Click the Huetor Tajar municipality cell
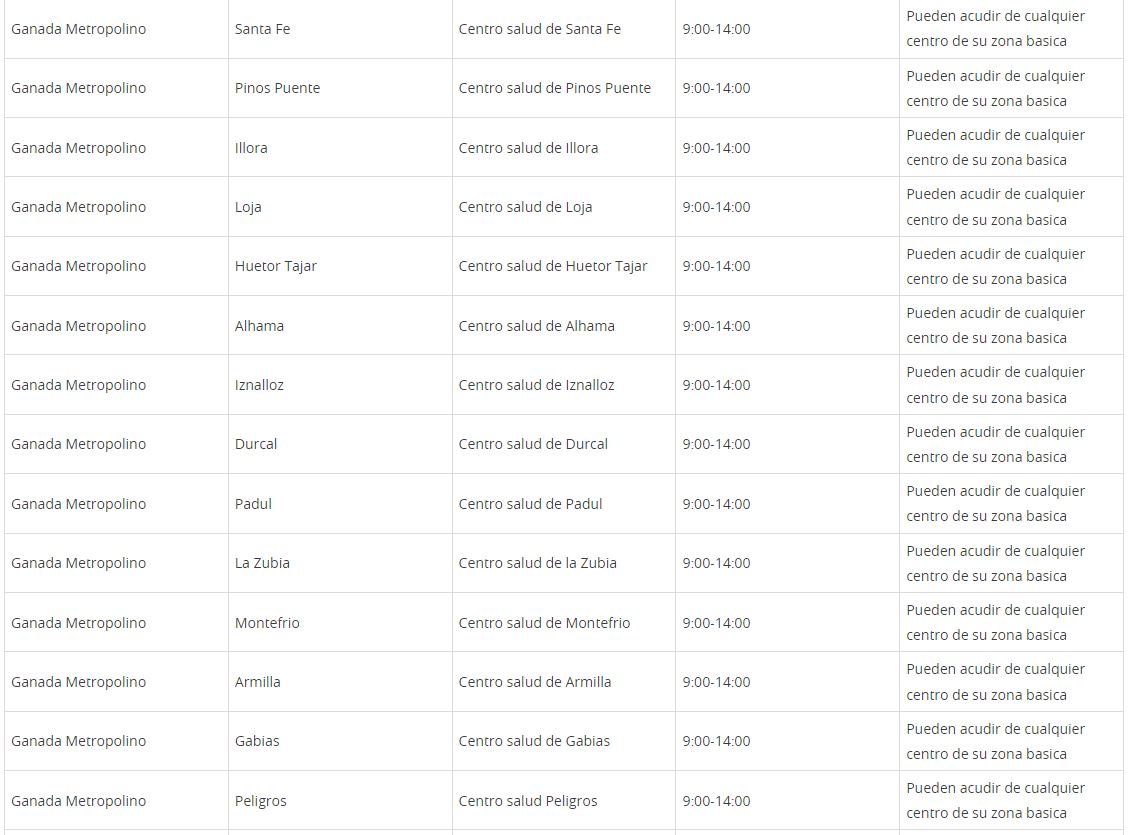The width and height of the screenshot is (1128, 835). pyautogui.click(x=275, y=266)
